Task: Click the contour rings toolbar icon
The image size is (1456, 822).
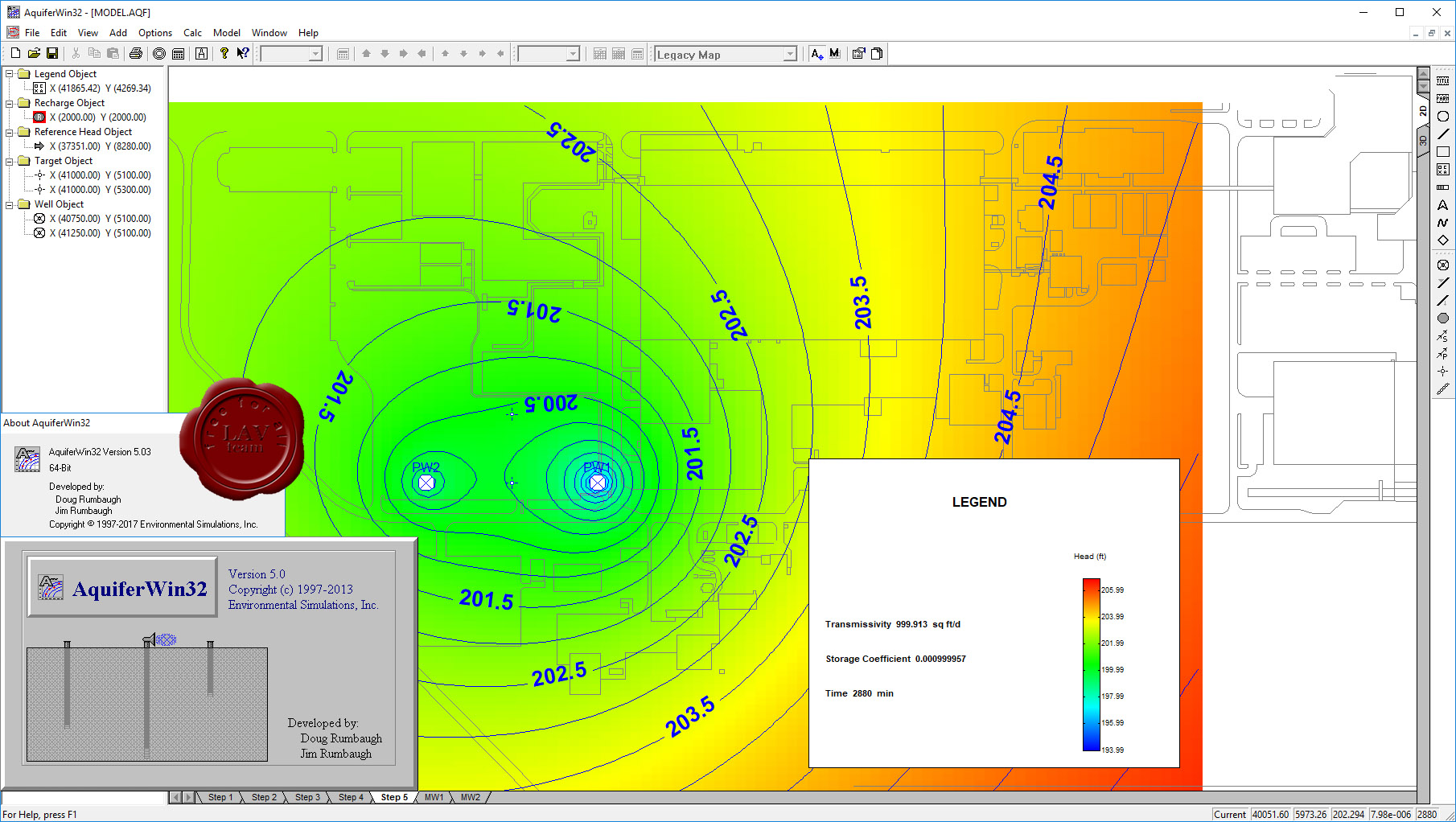Action: pyautogui.click(x=159, y=54)
